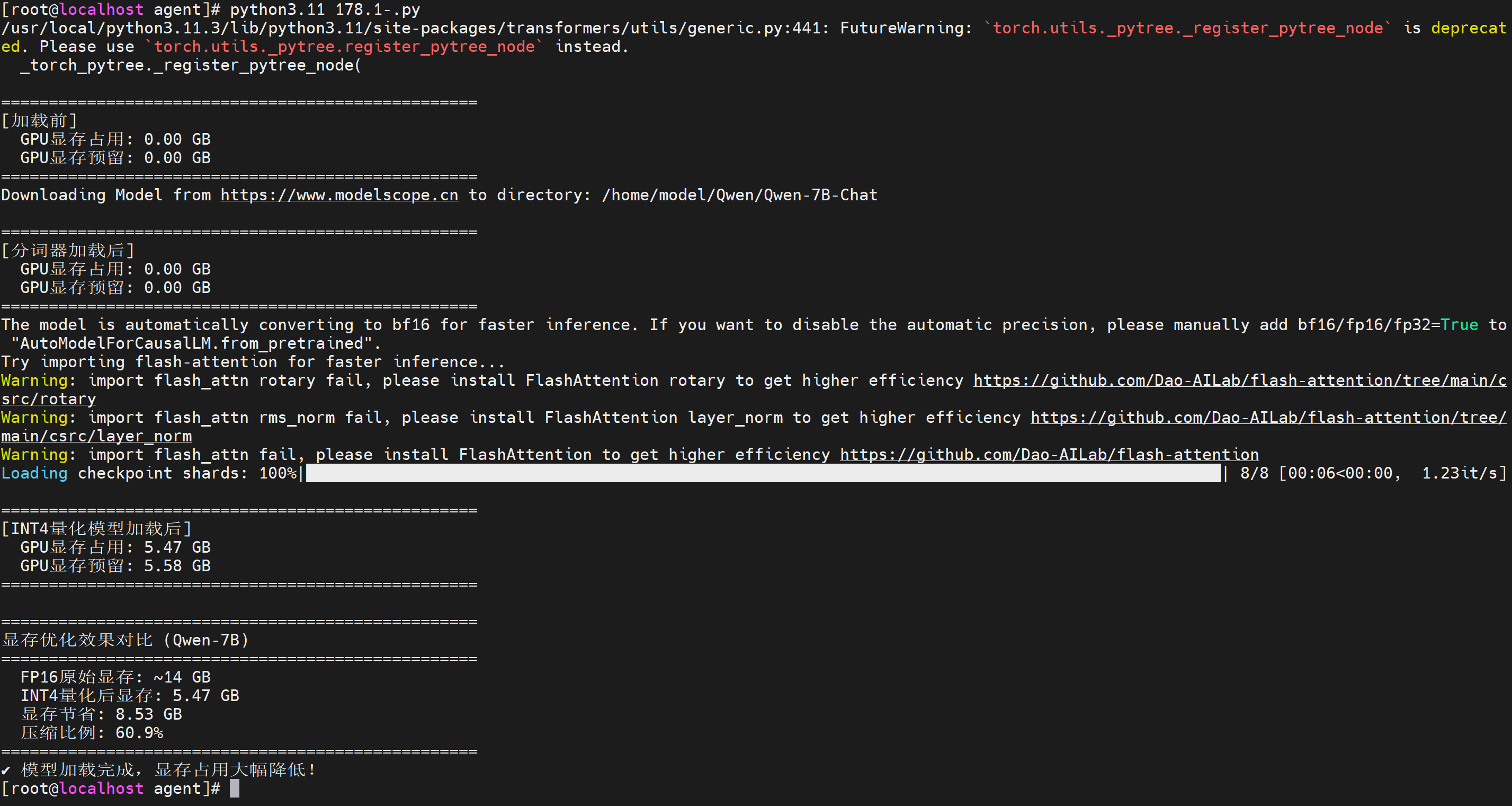Image resolution: width=1512 pixels, height=806 pixels.
Task: Click 'GPU显存占用: 0.00 GB' under 分词器加载后
Action: [115, 269]
